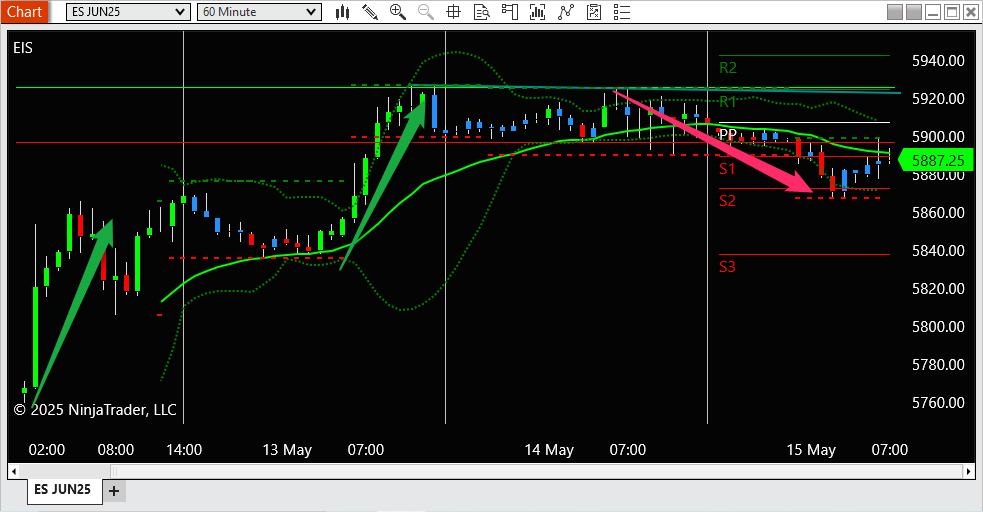This screenshot has height=512, width=983.
Task: Open the chart properties list icon
Action: (621, 12)
